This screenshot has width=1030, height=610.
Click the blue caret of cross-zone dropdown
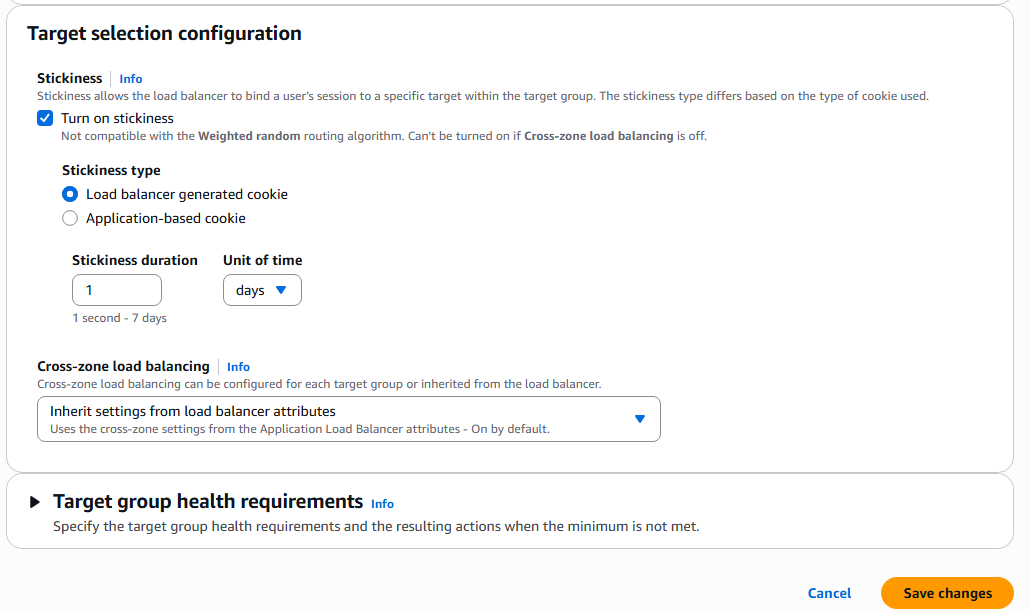point(640,419)
